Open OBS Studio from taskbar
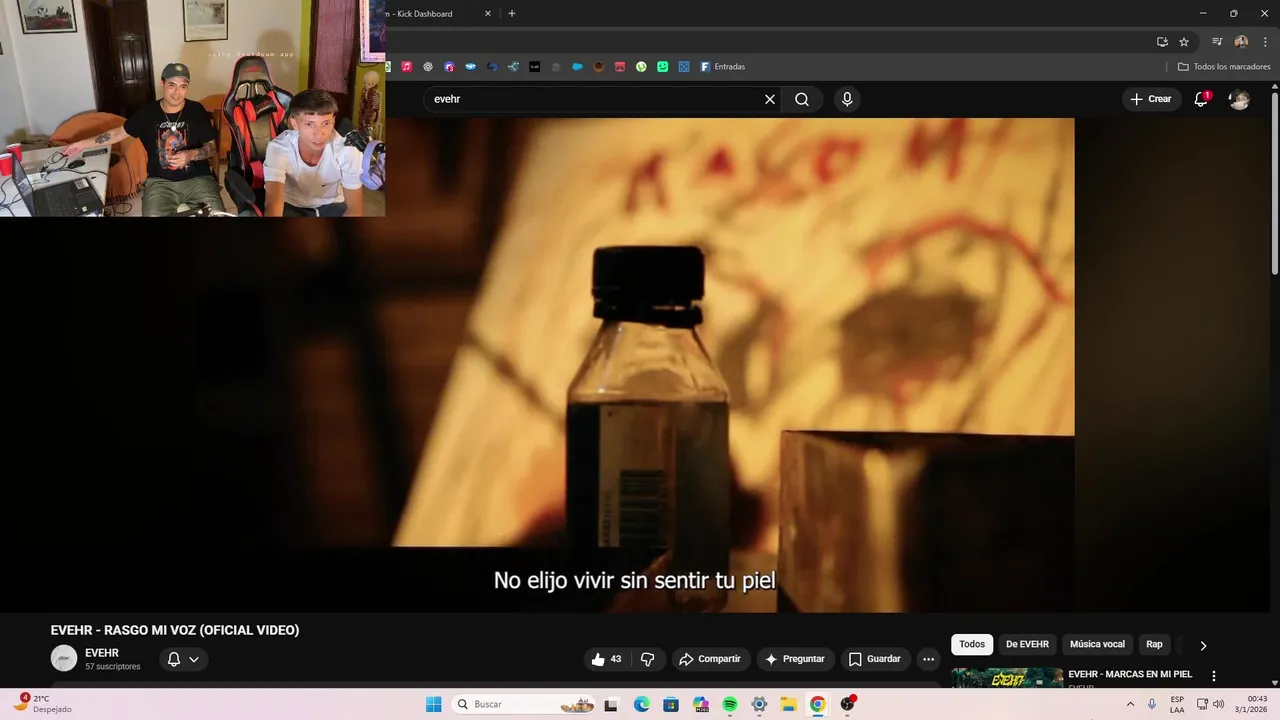 (x=847, y=704)
